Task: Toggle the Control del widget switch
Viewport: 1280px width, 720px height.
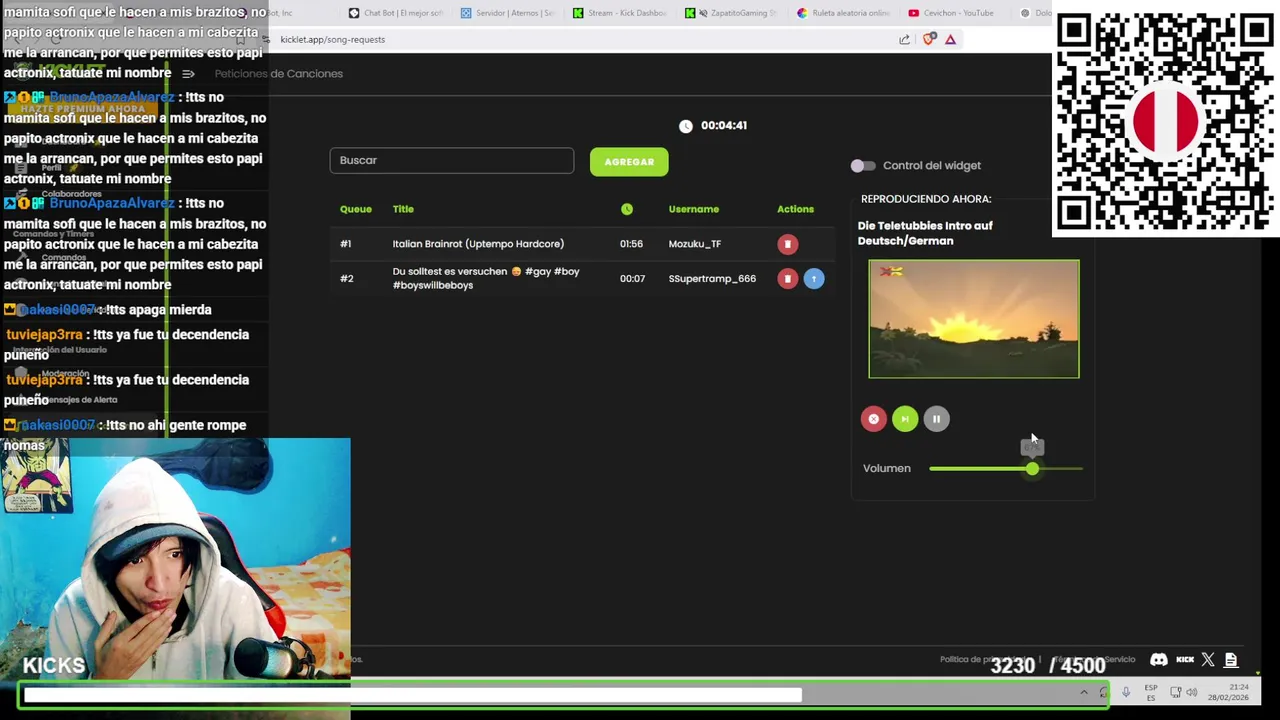Action: coord(863,166)
